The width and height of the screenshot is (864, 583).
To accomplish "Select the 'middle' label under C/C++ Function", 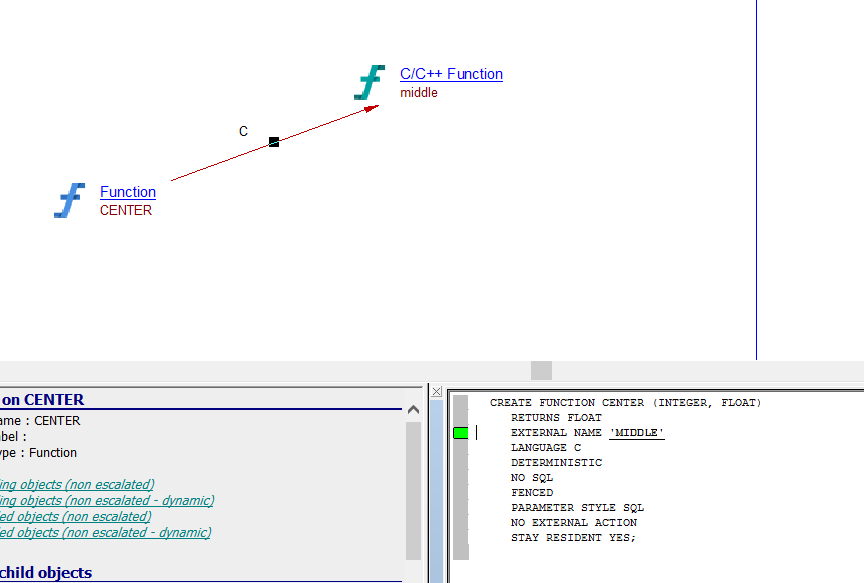I will click(419, 93).
